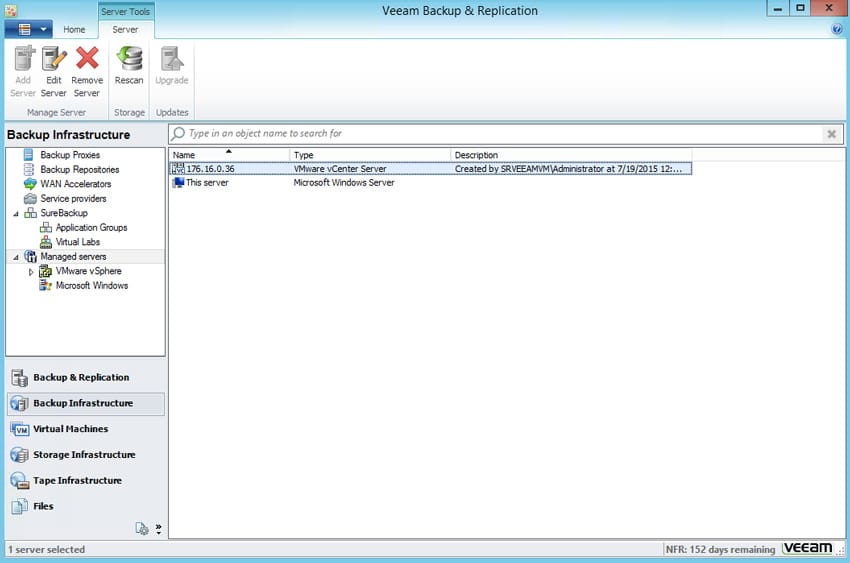This screenshot has height=563, width=850.
Task: Switch to the Home ribbon tab
Action: [74, 30]
